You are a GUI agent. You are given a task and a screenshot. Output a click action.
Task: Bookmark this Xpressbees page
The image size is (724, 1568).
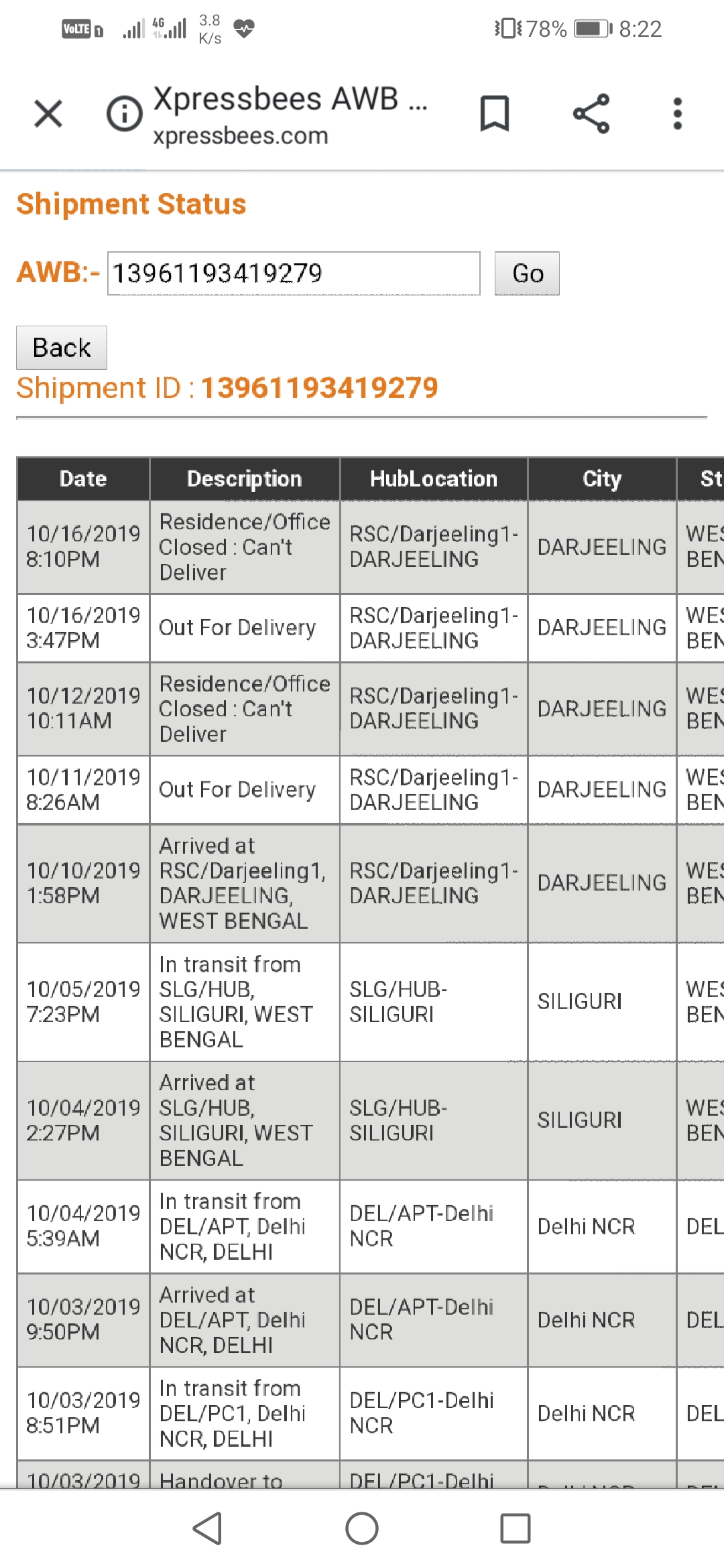click(495, 113)
